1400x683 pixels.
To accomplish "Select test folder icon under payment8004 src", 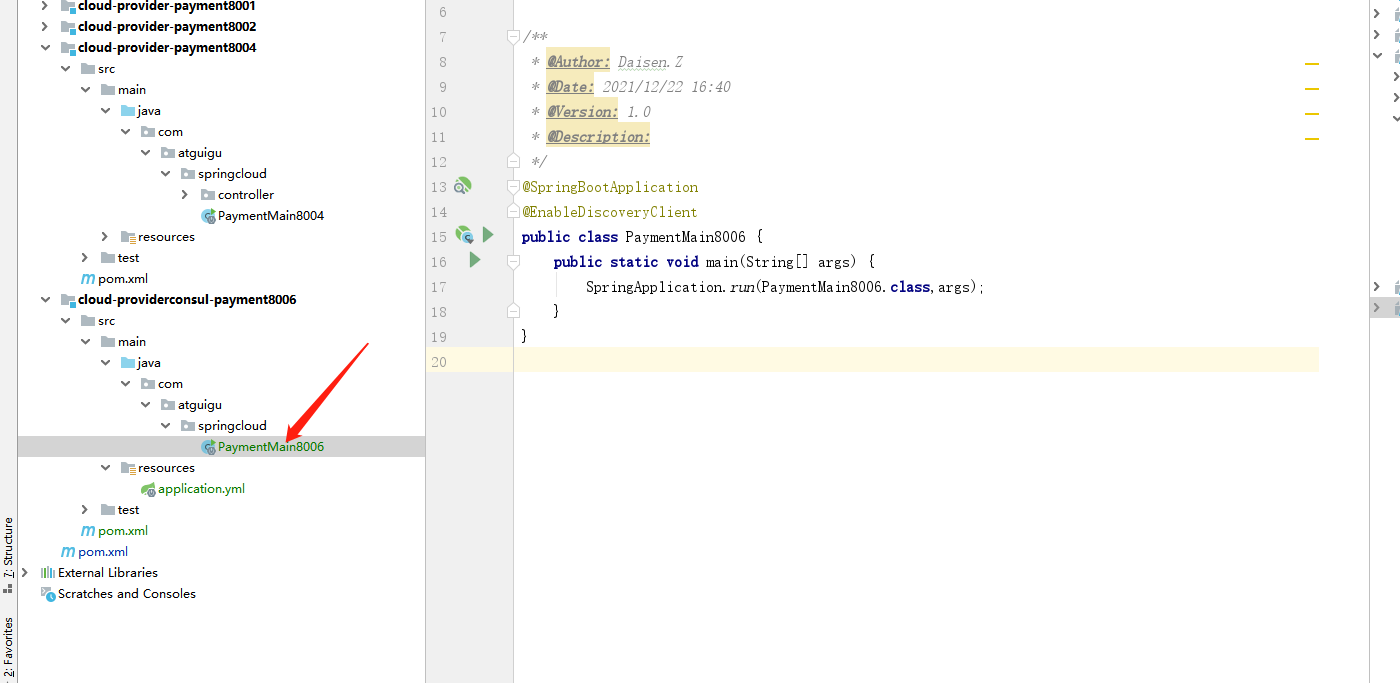I will 108,258.
